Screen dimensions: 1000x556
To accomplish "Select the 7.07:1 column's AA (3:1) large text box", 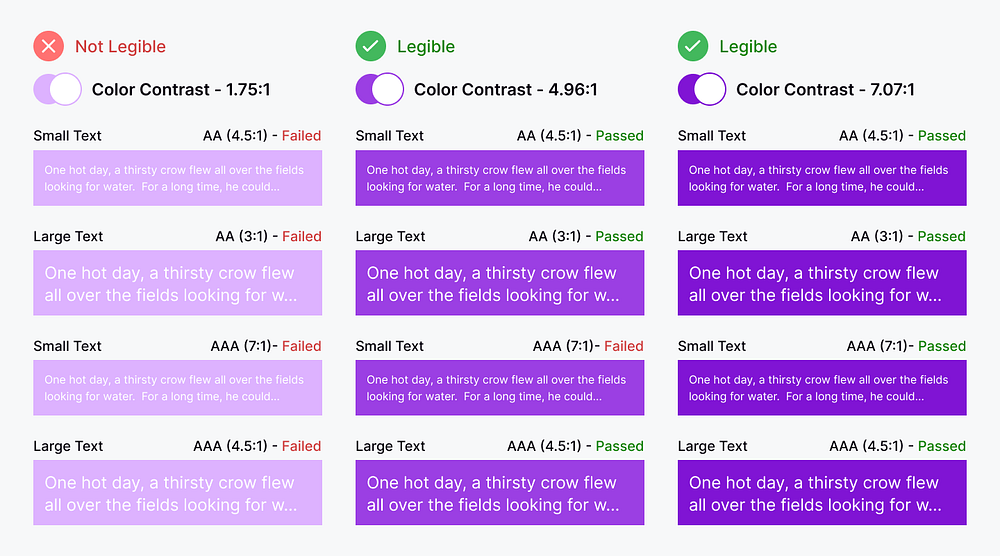I will [821, 283].
